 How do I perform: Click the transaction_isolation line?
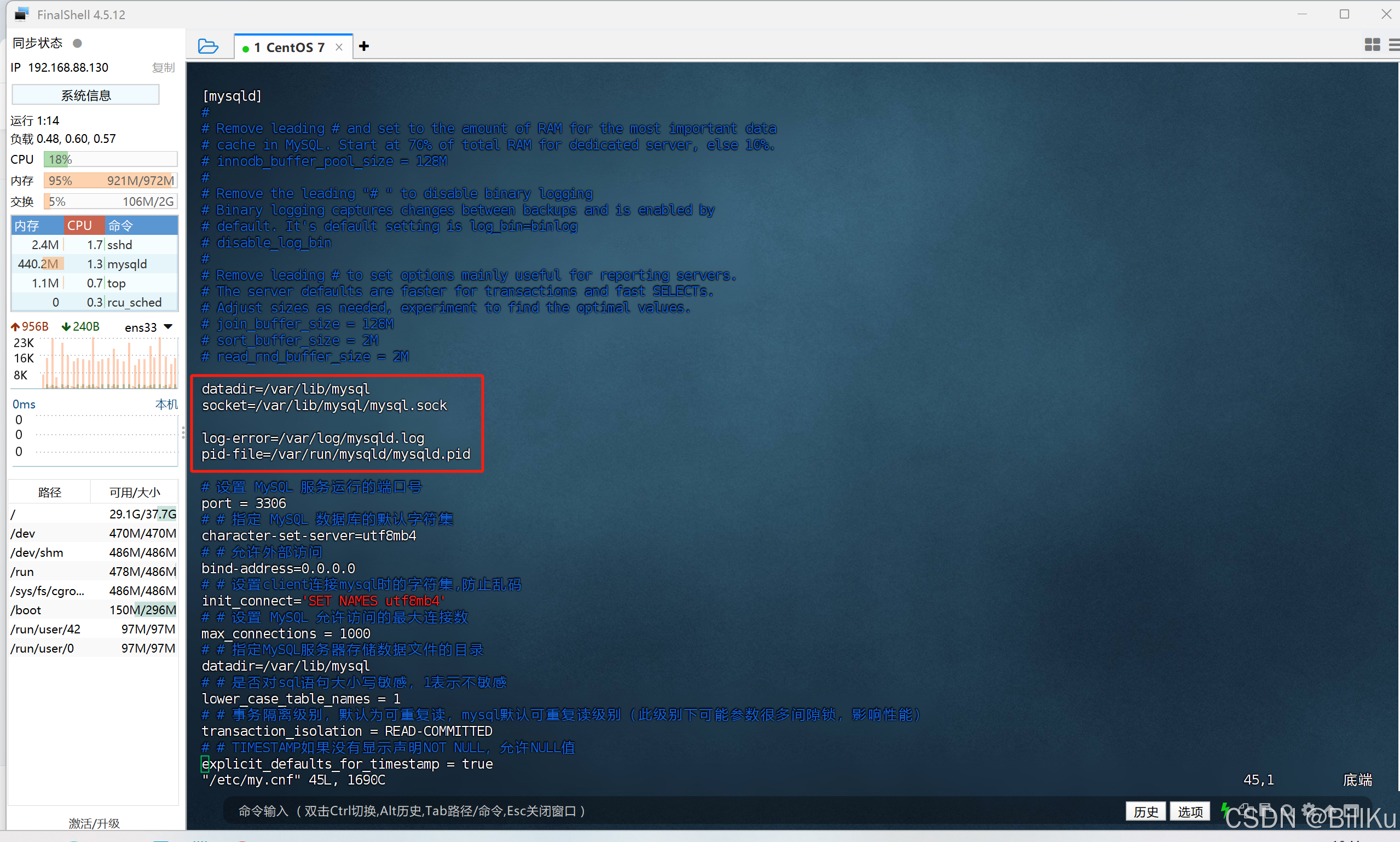347,731
